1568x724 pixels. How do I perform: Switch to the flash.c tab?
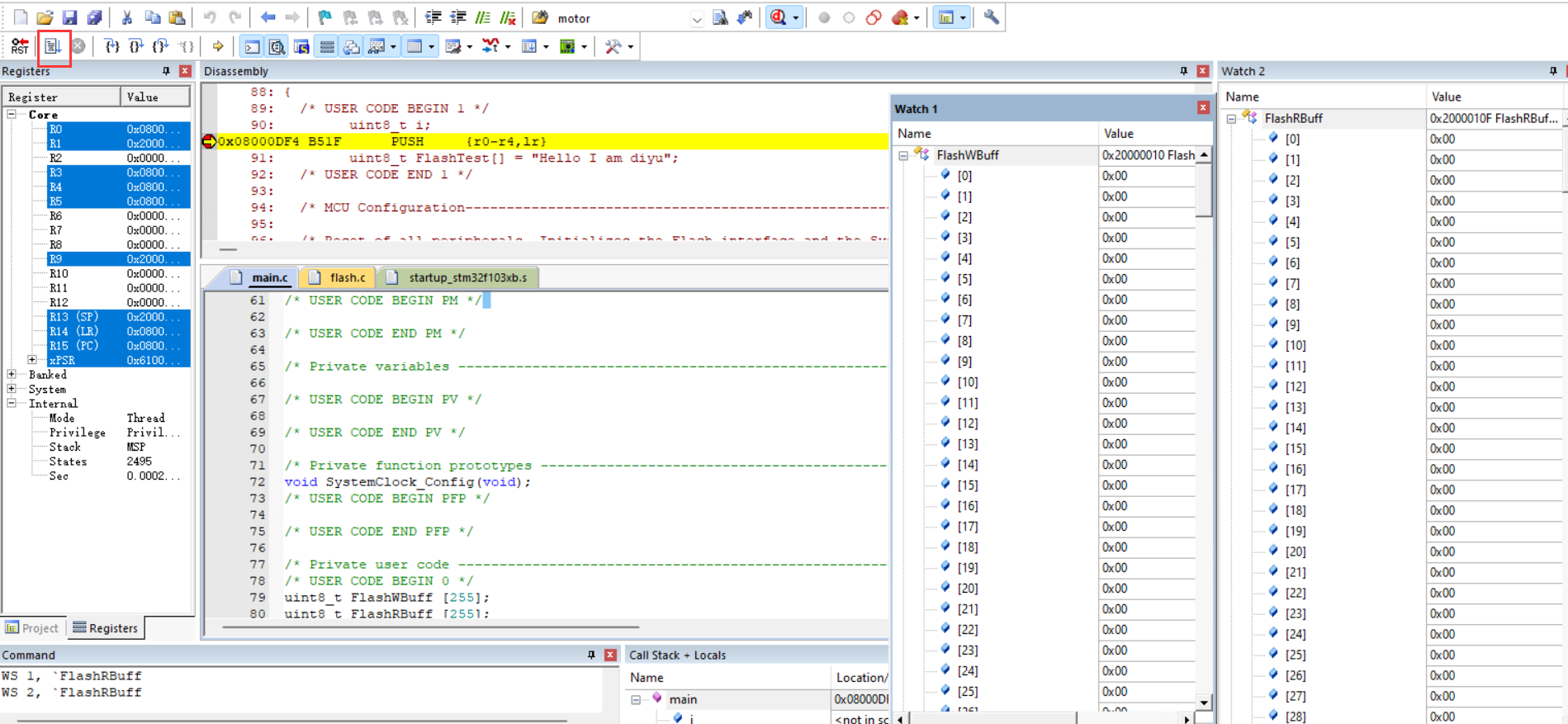pyautogui.click(x=338, y=277)
